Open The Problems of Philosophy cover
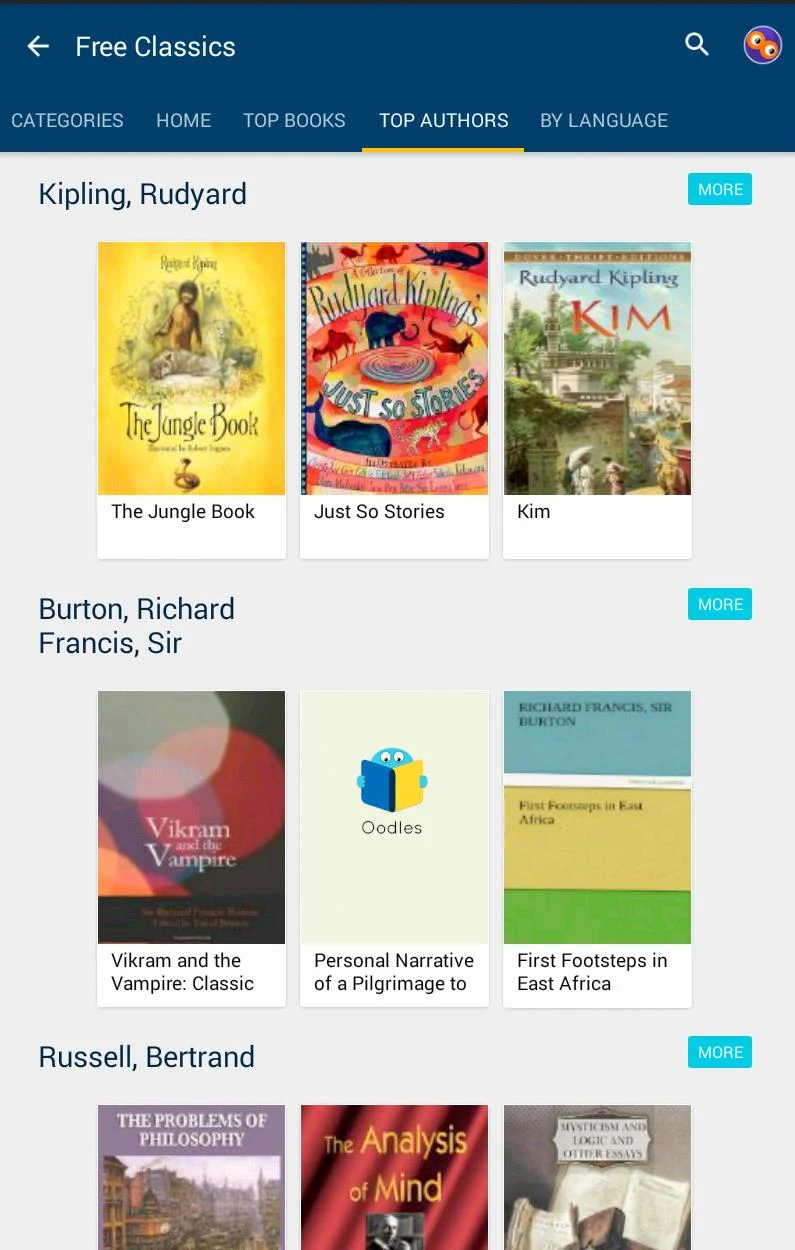 point(191,1177)
